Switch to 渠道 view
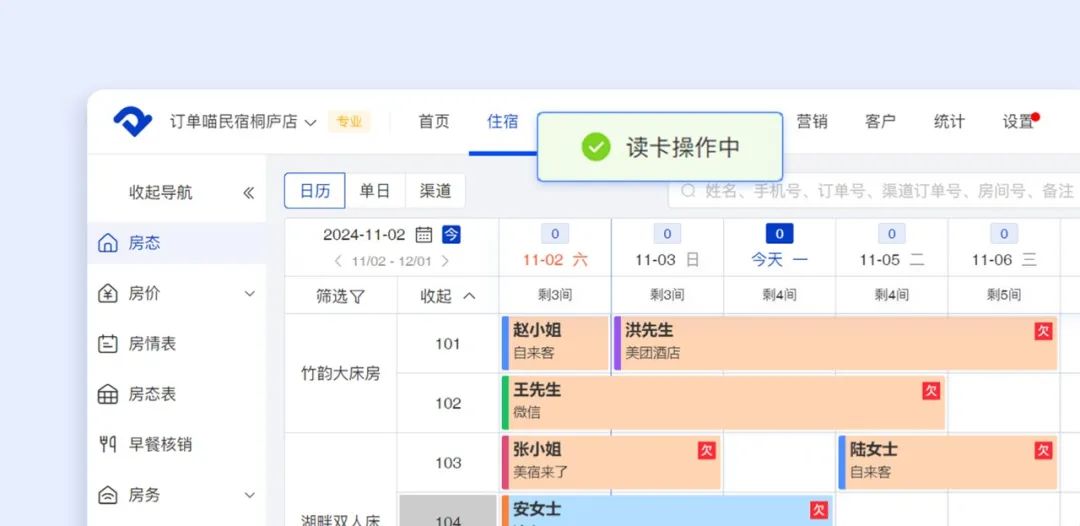The height and width of the screenshot is (526, 1080). tap(435, 191)
